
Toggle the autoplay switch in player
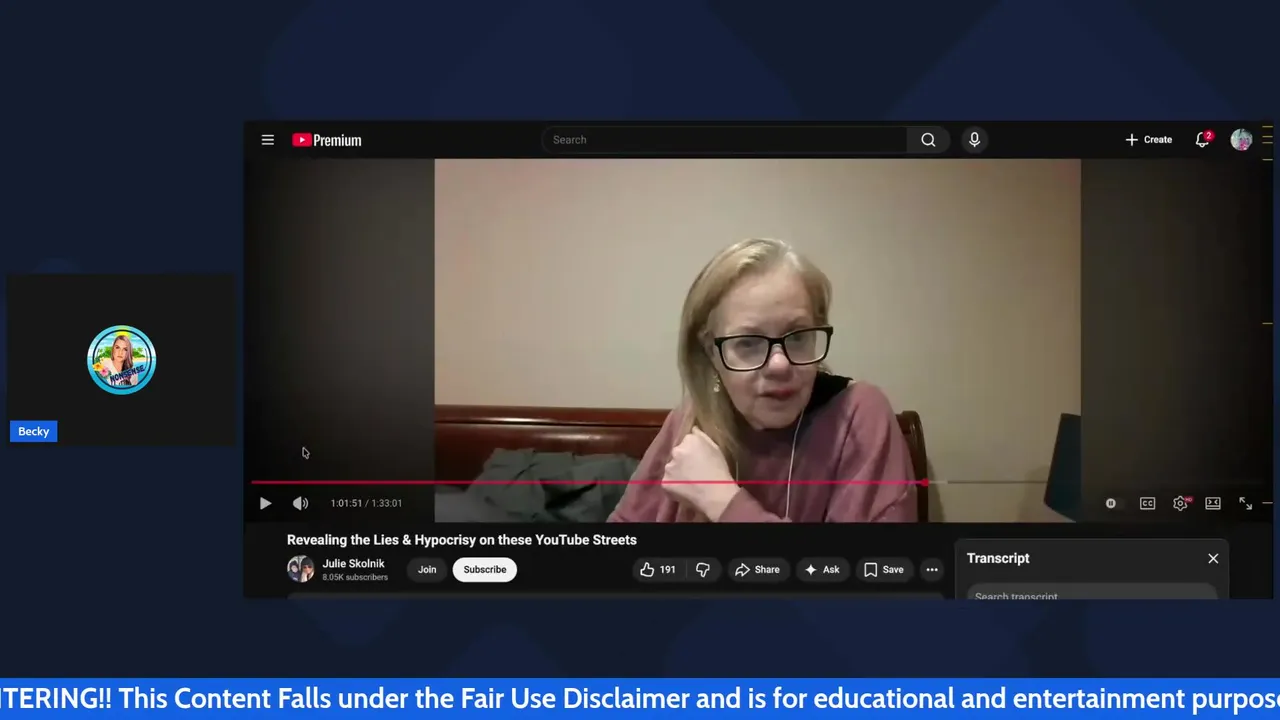(1111, 503)
